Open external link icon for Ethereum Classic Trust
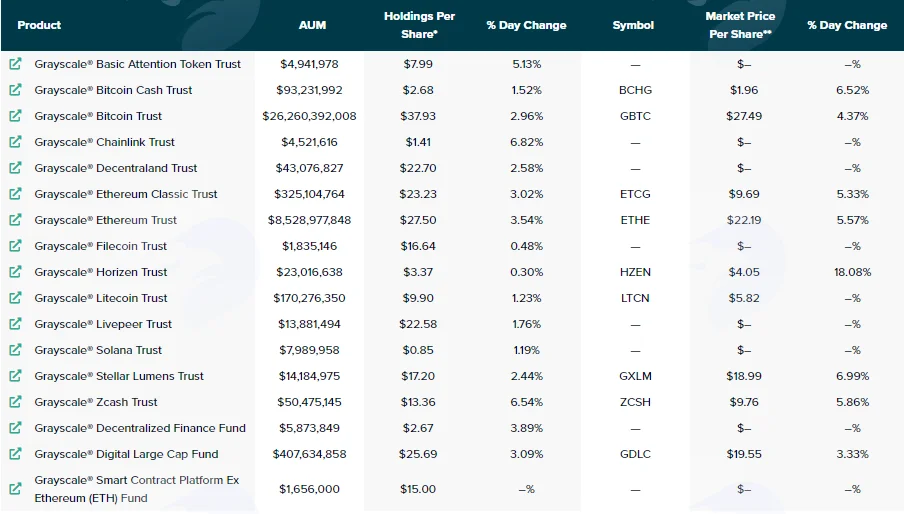Screen dimensions: 904x514 pyautogui.click(x=16, y=194)
